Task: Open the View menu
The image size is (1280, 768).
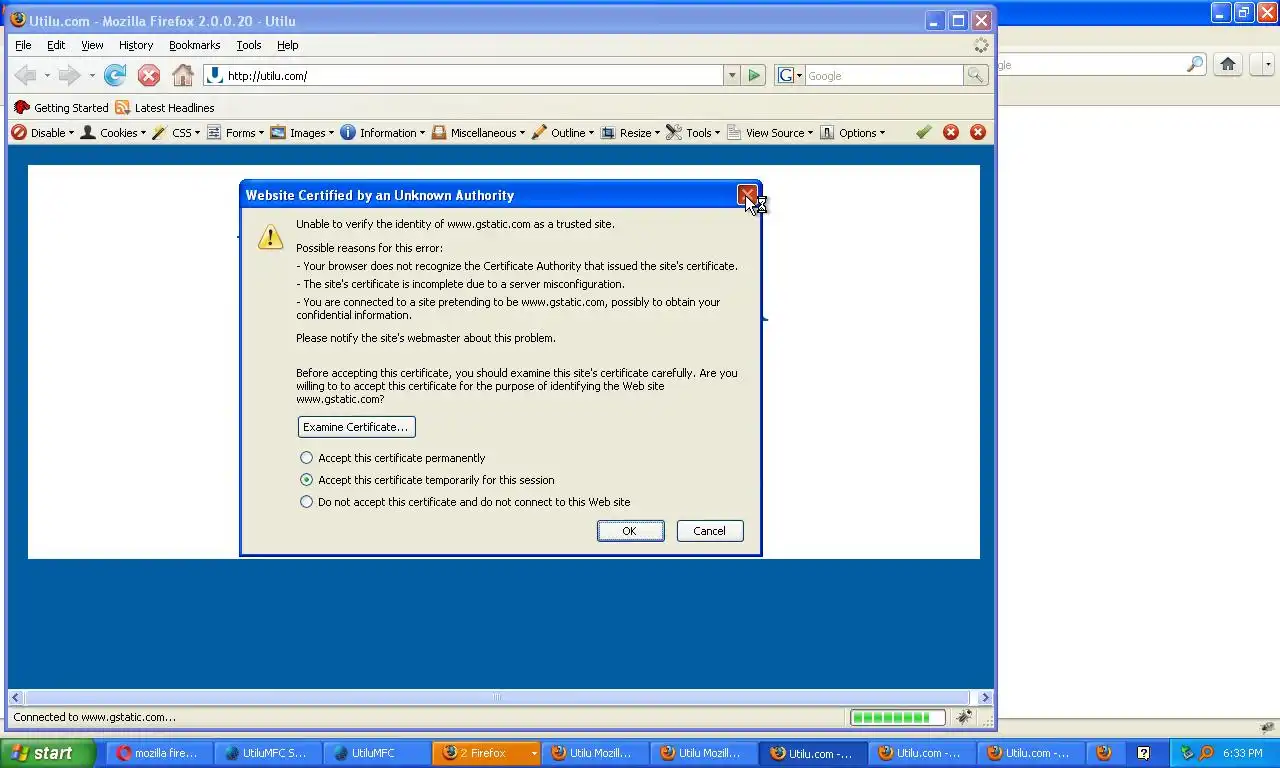Action: pos(92,45)
